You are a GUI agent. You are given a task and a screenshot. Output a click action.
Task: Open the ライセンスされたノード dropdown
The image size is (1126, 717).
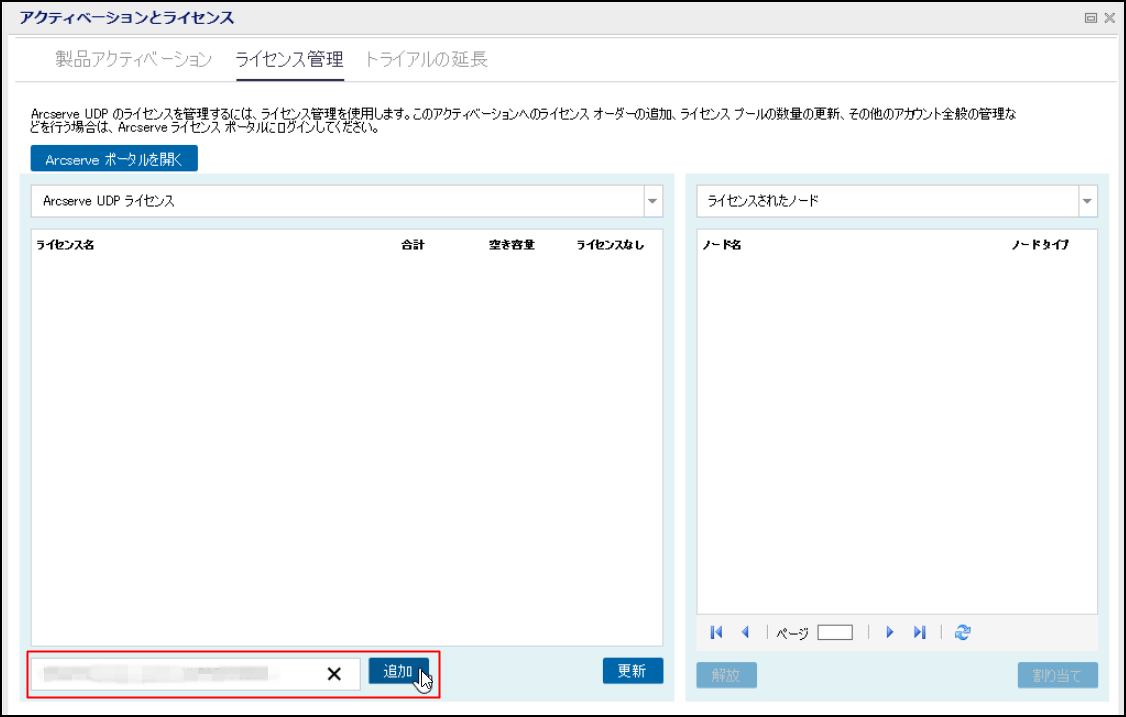[1087, 201]
